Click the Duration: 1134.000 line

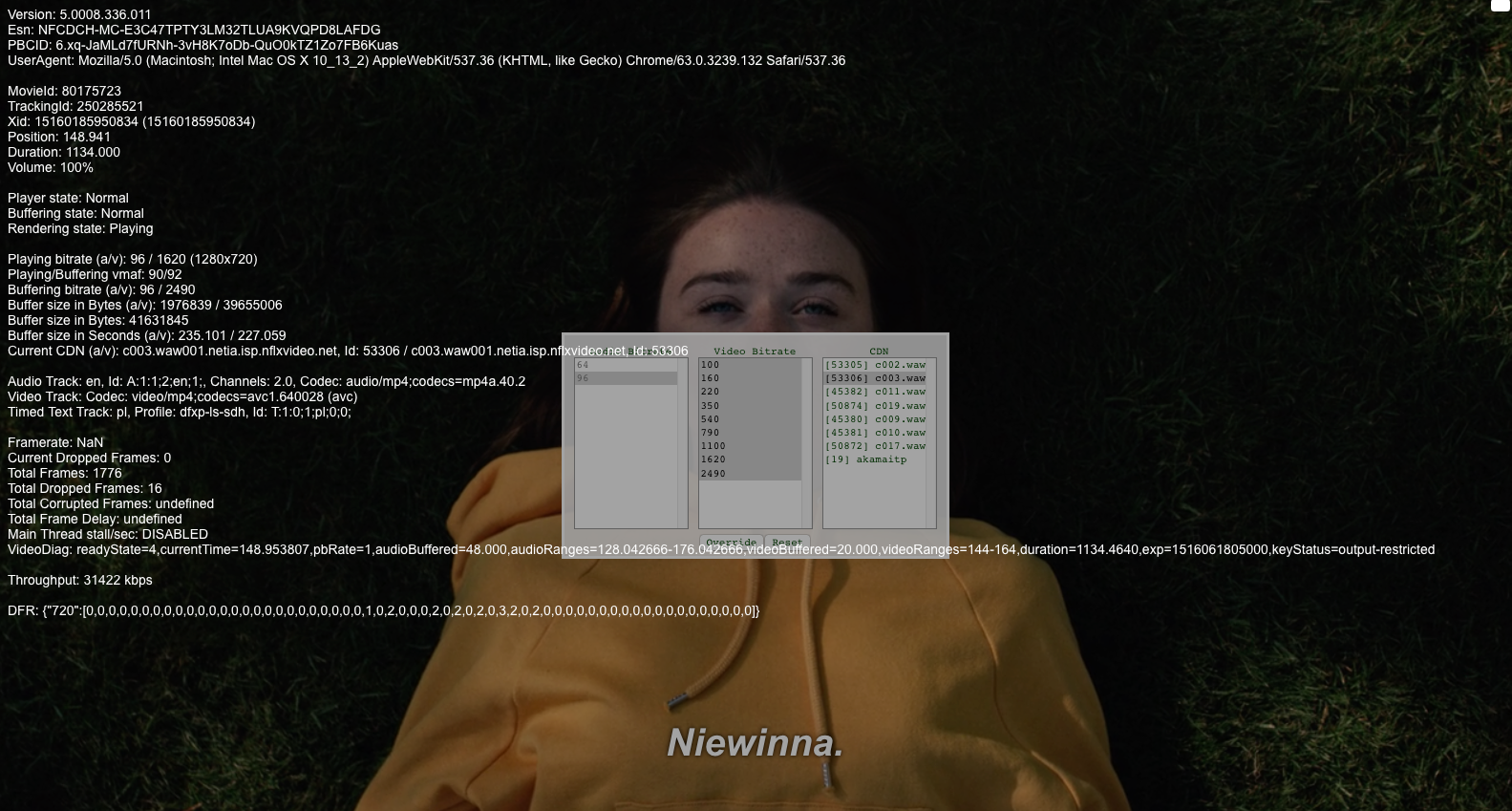coord(64,152)
